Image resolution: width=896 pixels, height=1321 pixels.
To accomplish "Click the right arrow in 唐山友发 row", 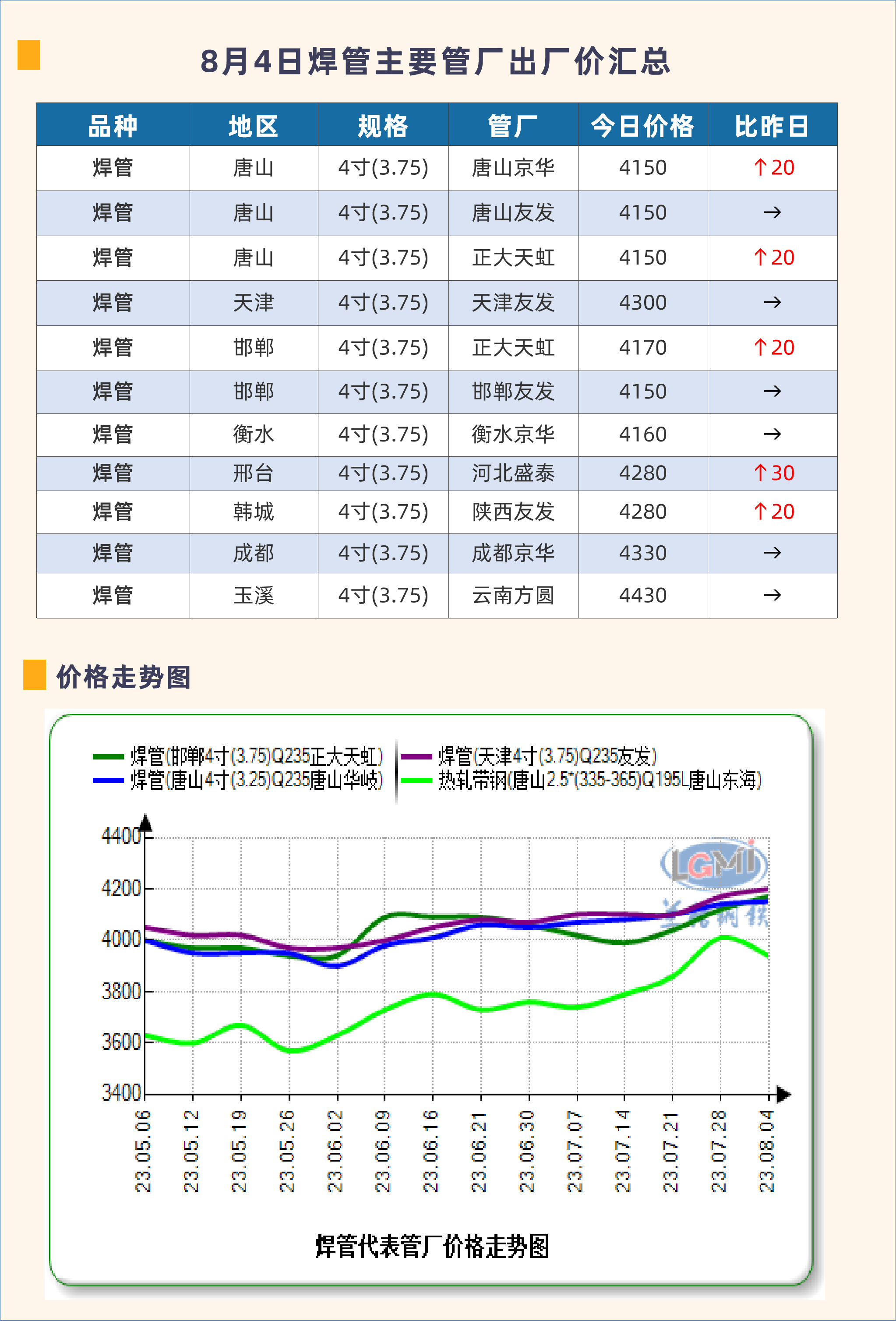I will (772, 212).
